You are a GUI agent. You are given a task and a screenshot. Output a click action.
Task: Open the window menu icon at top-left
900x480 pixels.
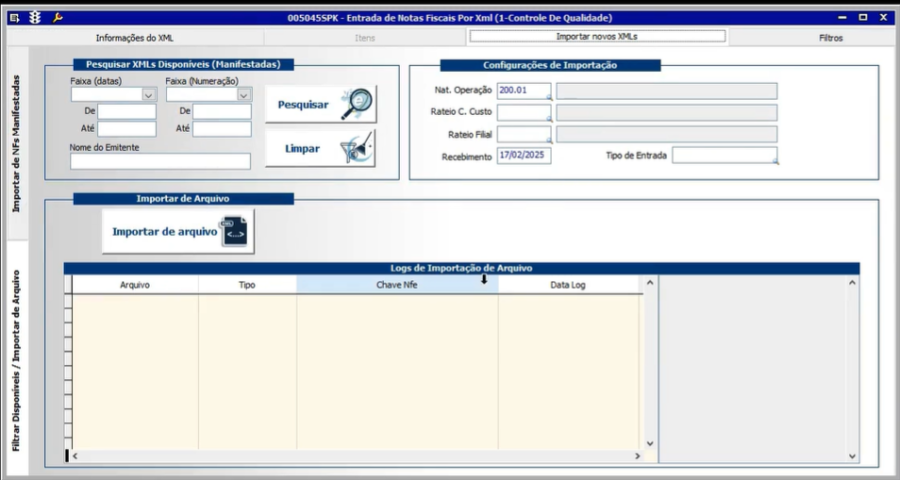(x=14, y=18)
